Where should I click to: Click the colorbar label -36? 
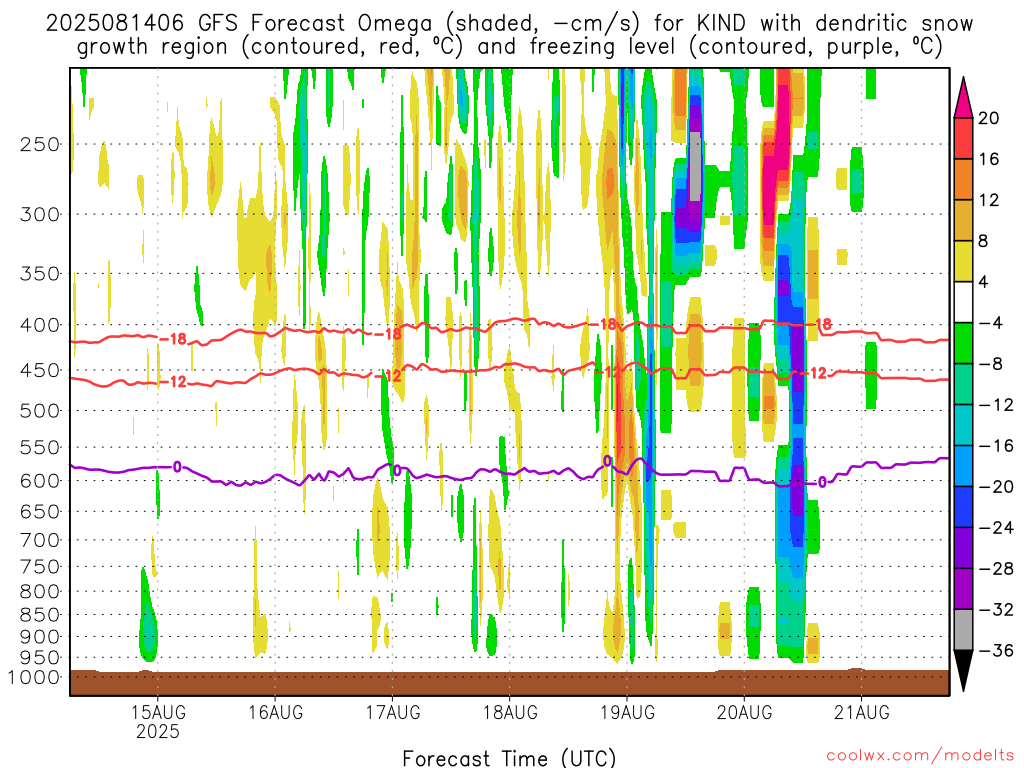coord(996,650)
